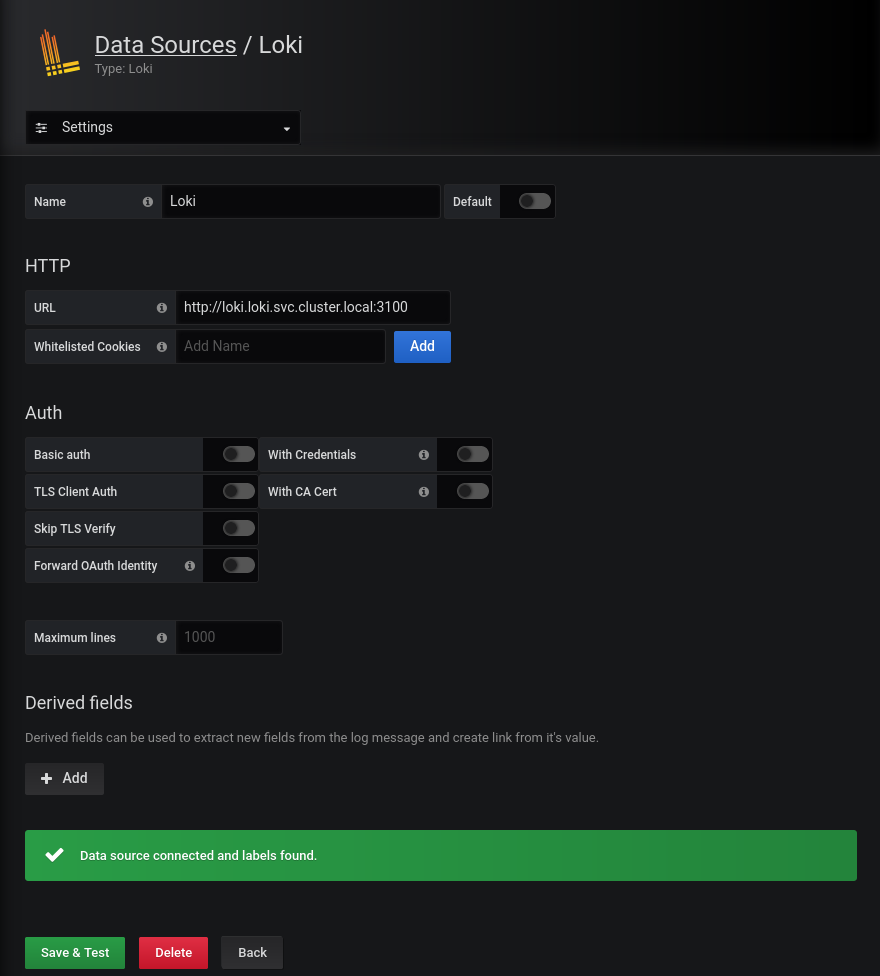Click the Back button
Image resolution: width=880 pixels, height=976 pixels.
click(x=252, y=953)
